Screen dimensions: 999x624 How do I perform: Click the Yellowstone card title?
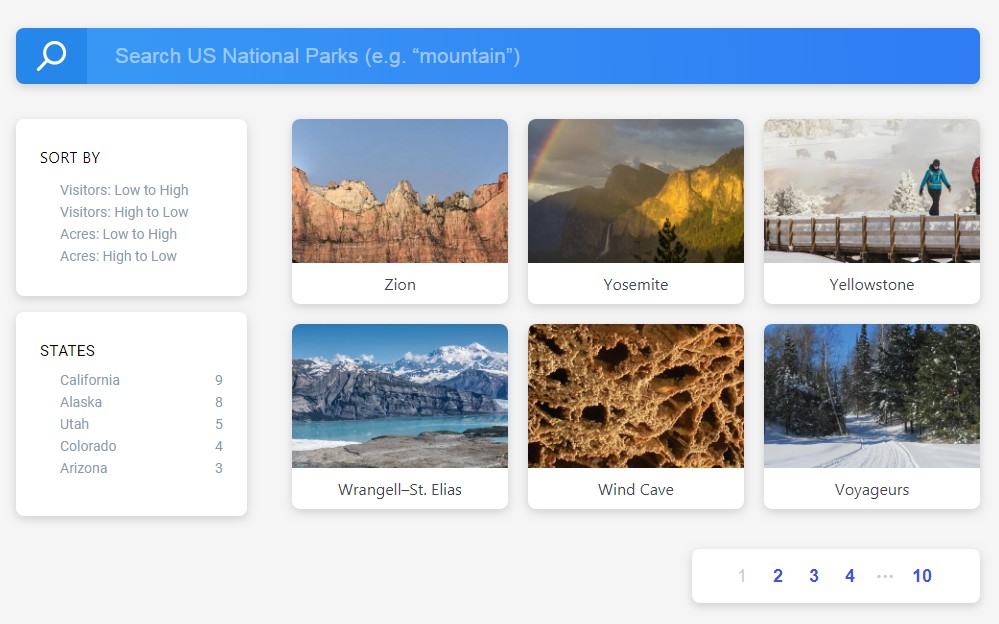pos(872,284)
